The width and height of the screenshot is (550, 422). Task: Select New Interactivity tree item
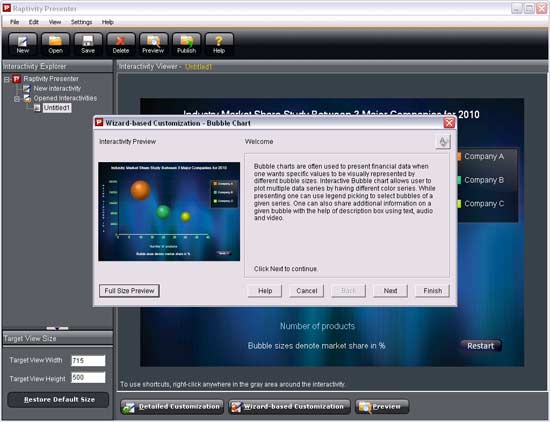(x=57, y=88)
